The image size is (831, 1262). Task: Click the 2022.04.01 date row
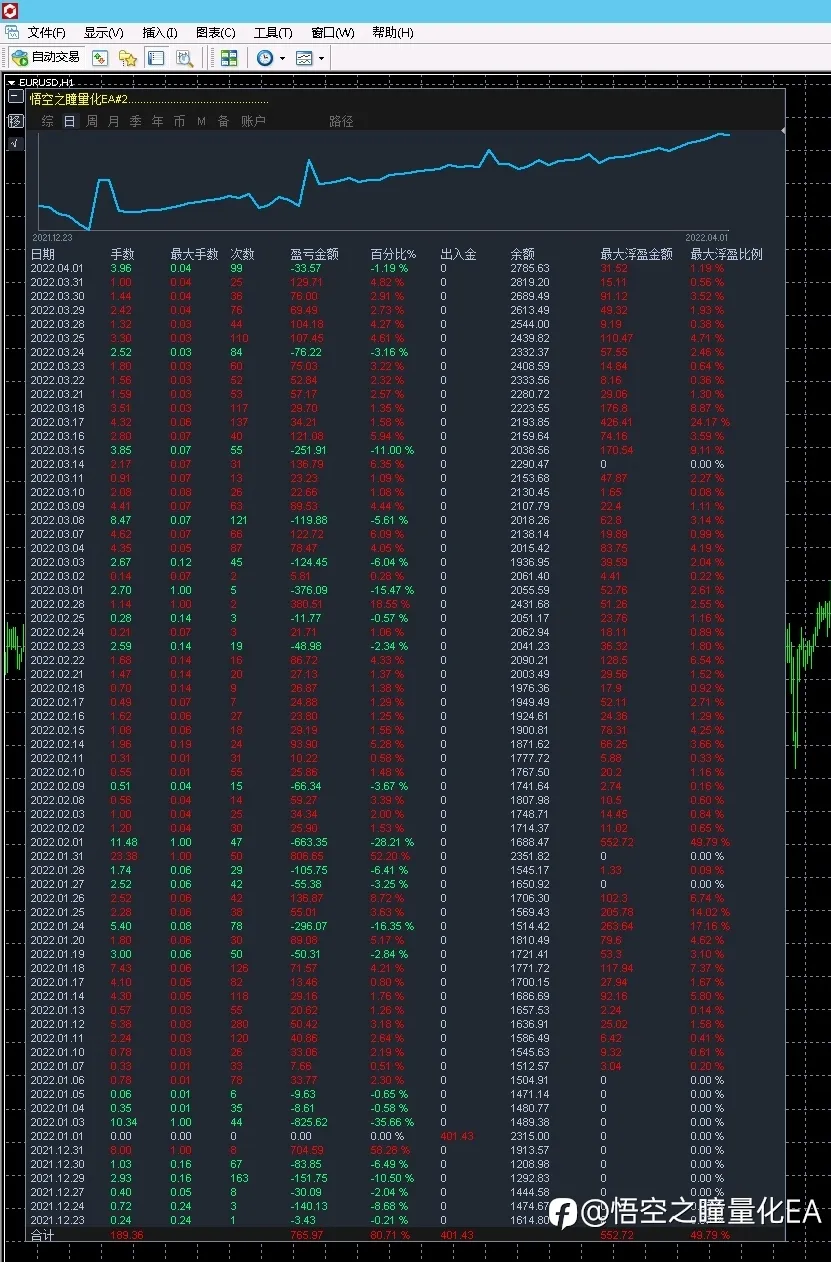[57, 268]
